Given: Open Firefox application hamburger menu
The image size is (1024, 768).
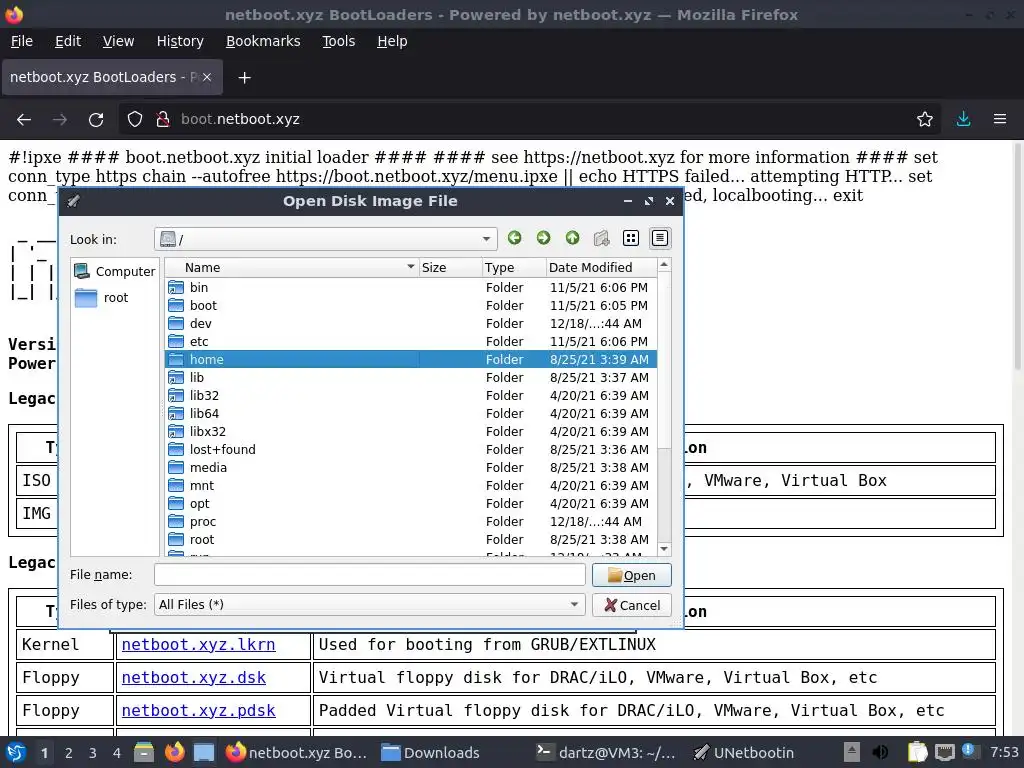Looking at the screenshot, I should click(x=999, y=120).
